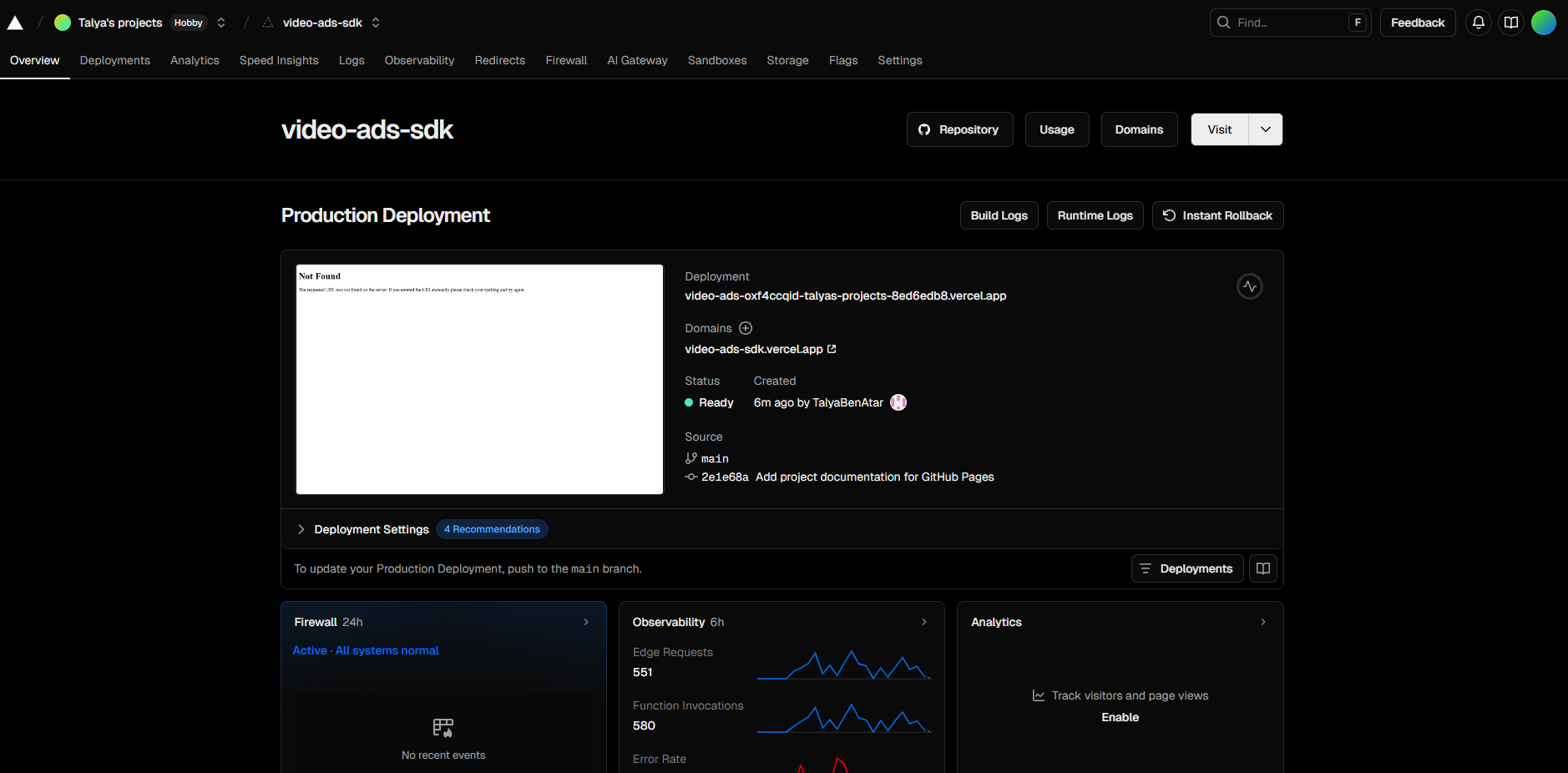Open the documentation book icon in header

pos(1510,23)
